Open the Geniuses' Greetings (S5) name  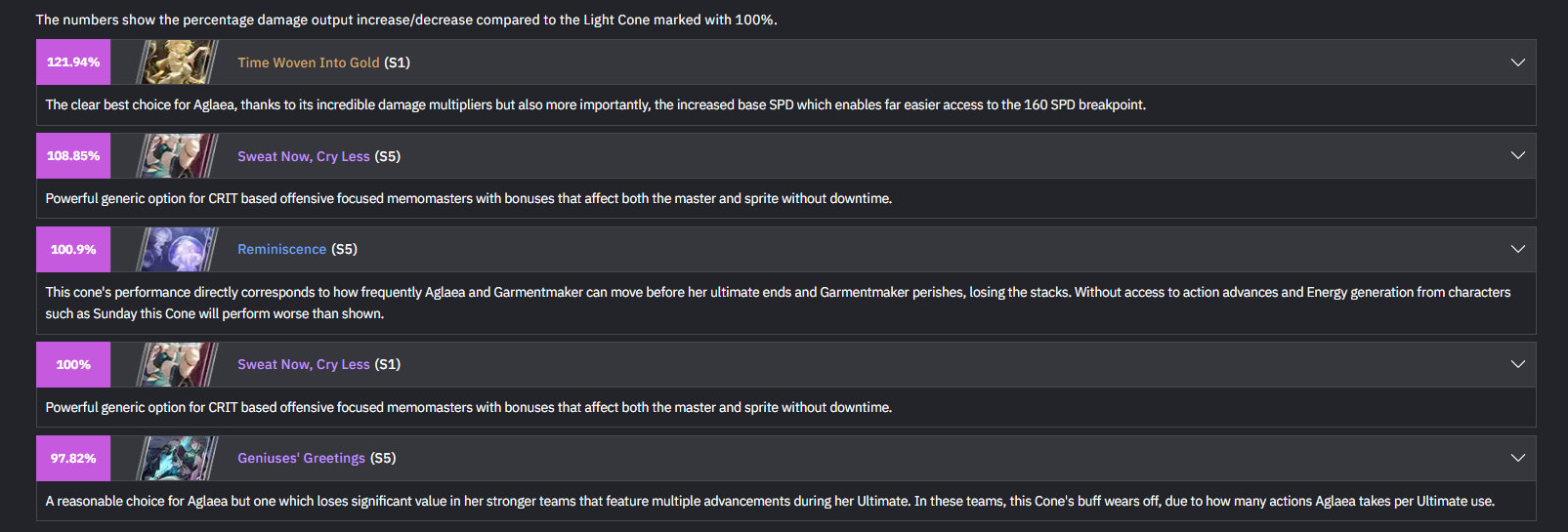pyautogui.click(x=317, y=459)
